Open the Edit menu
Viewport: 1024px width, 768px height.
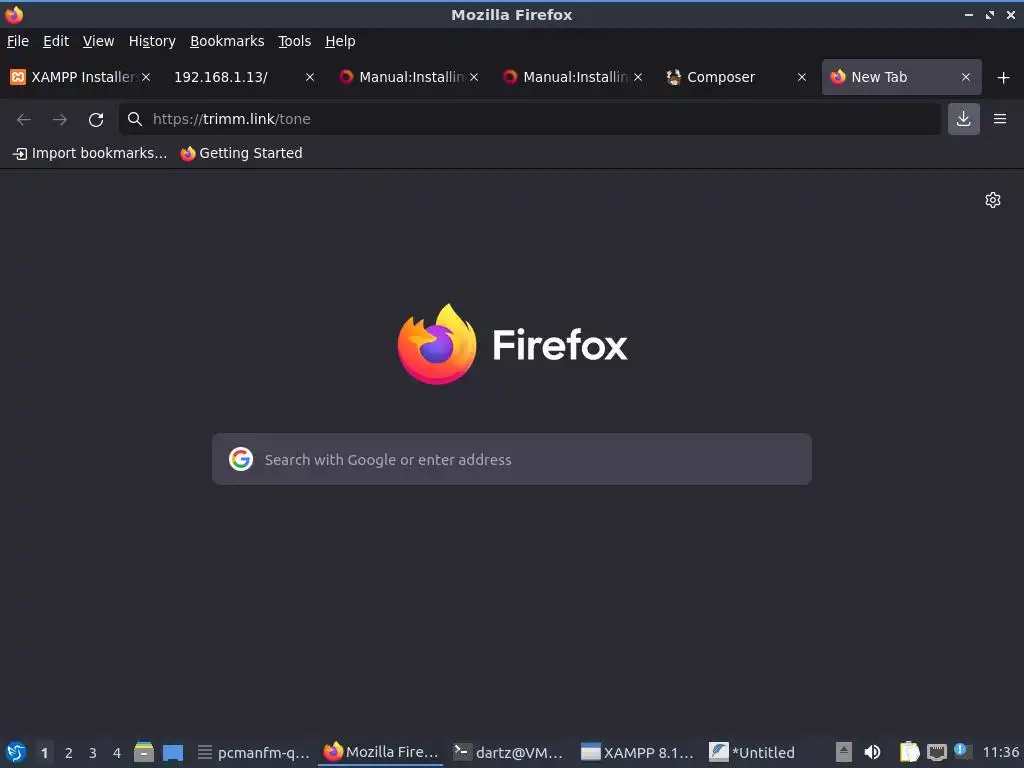click(56, 41)
